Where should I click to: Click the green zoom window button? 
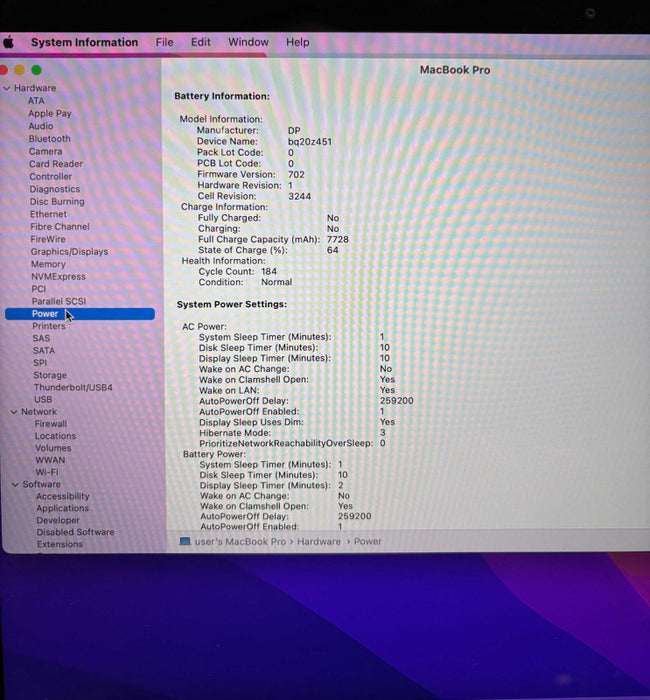pyautogui.click(x=37, y=70)
